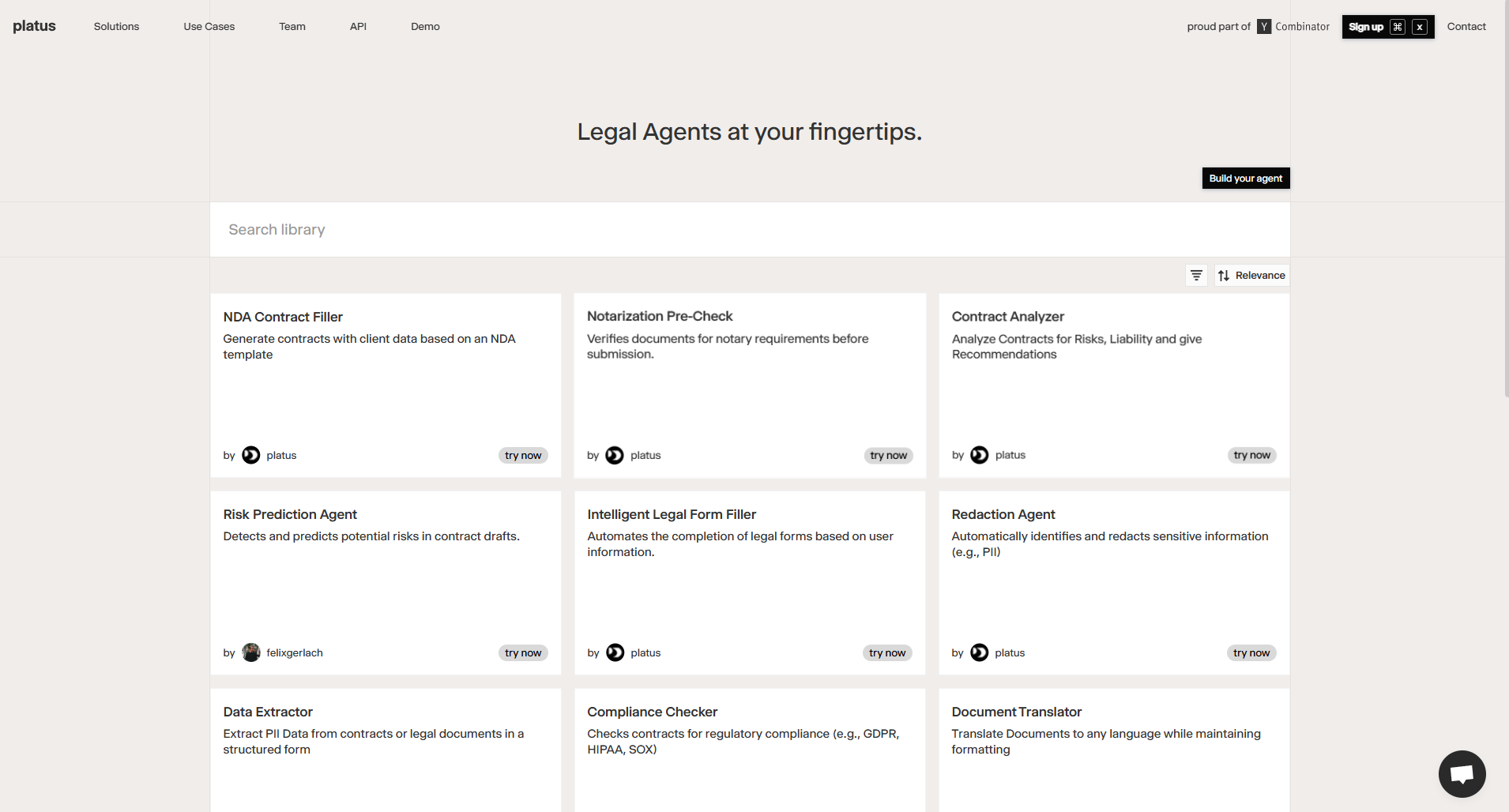Open the chat bubble widget

(1462, 773)
